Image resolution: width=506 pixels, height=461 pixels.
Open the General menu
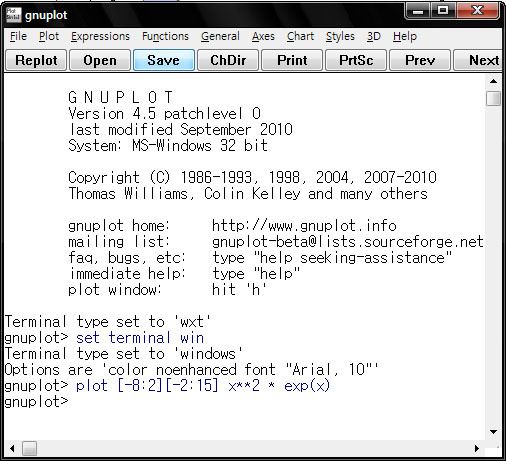[220, 36]
